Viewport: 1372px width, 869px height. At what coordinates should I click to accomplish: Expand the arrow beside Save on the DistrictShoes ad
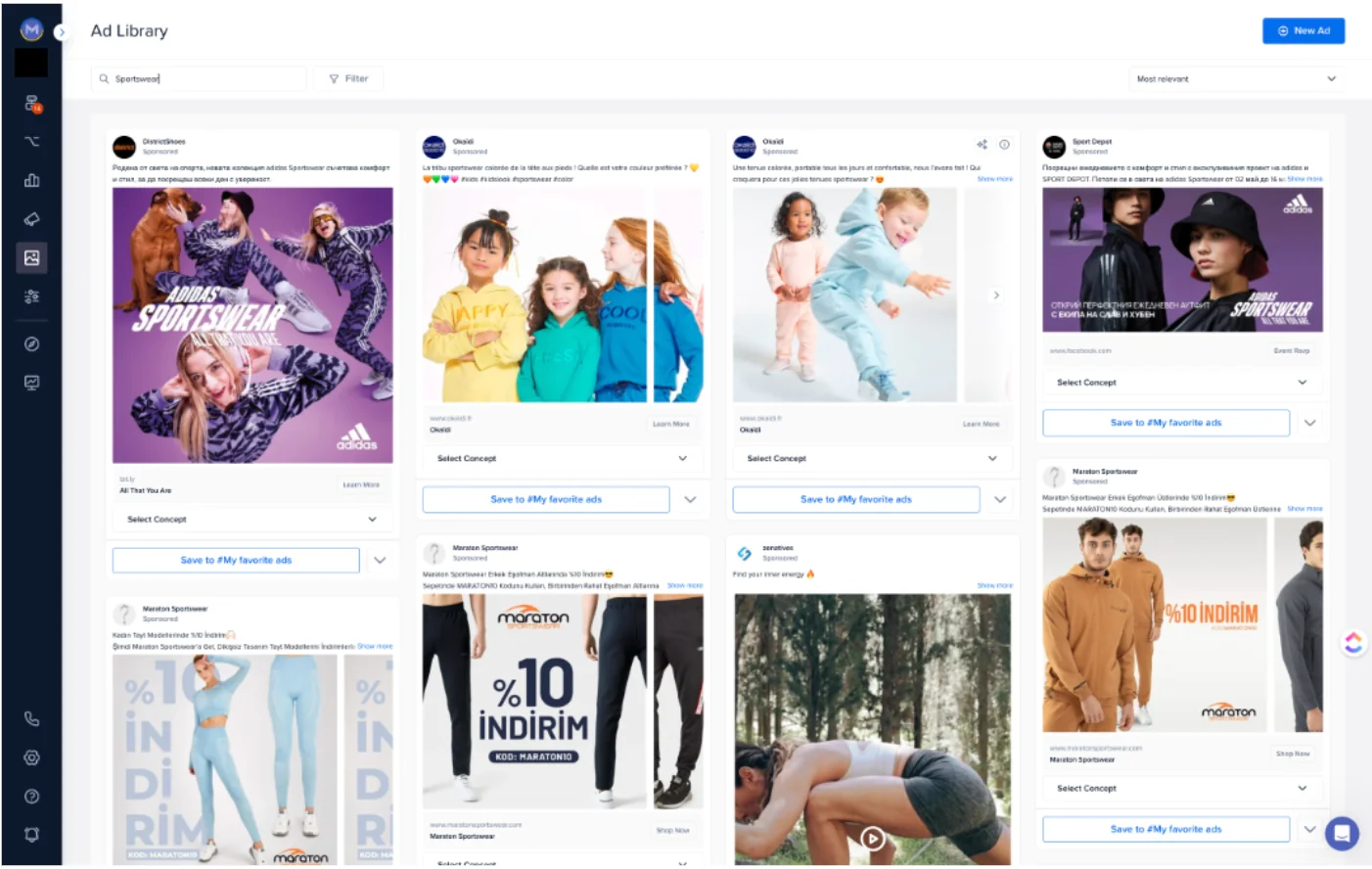click(x=380, y=561)
